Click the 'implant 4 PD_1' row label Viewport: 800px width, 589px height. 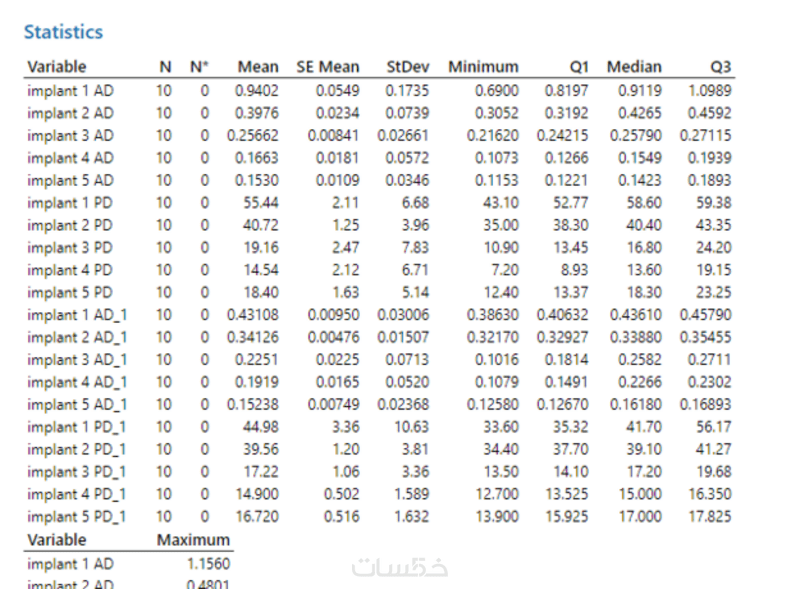(77, 495)
